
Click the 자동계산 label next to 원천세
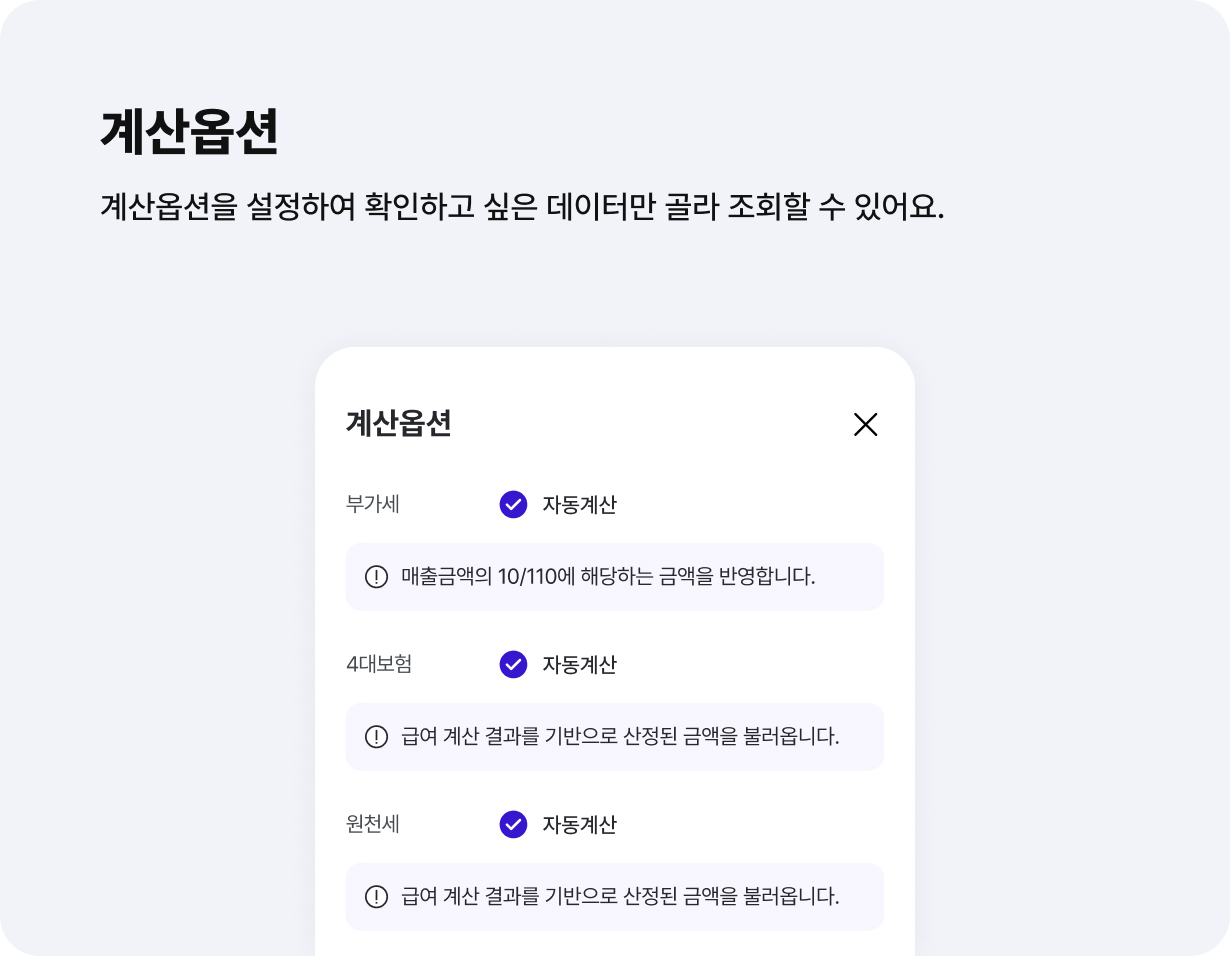[x=579, y=825]
